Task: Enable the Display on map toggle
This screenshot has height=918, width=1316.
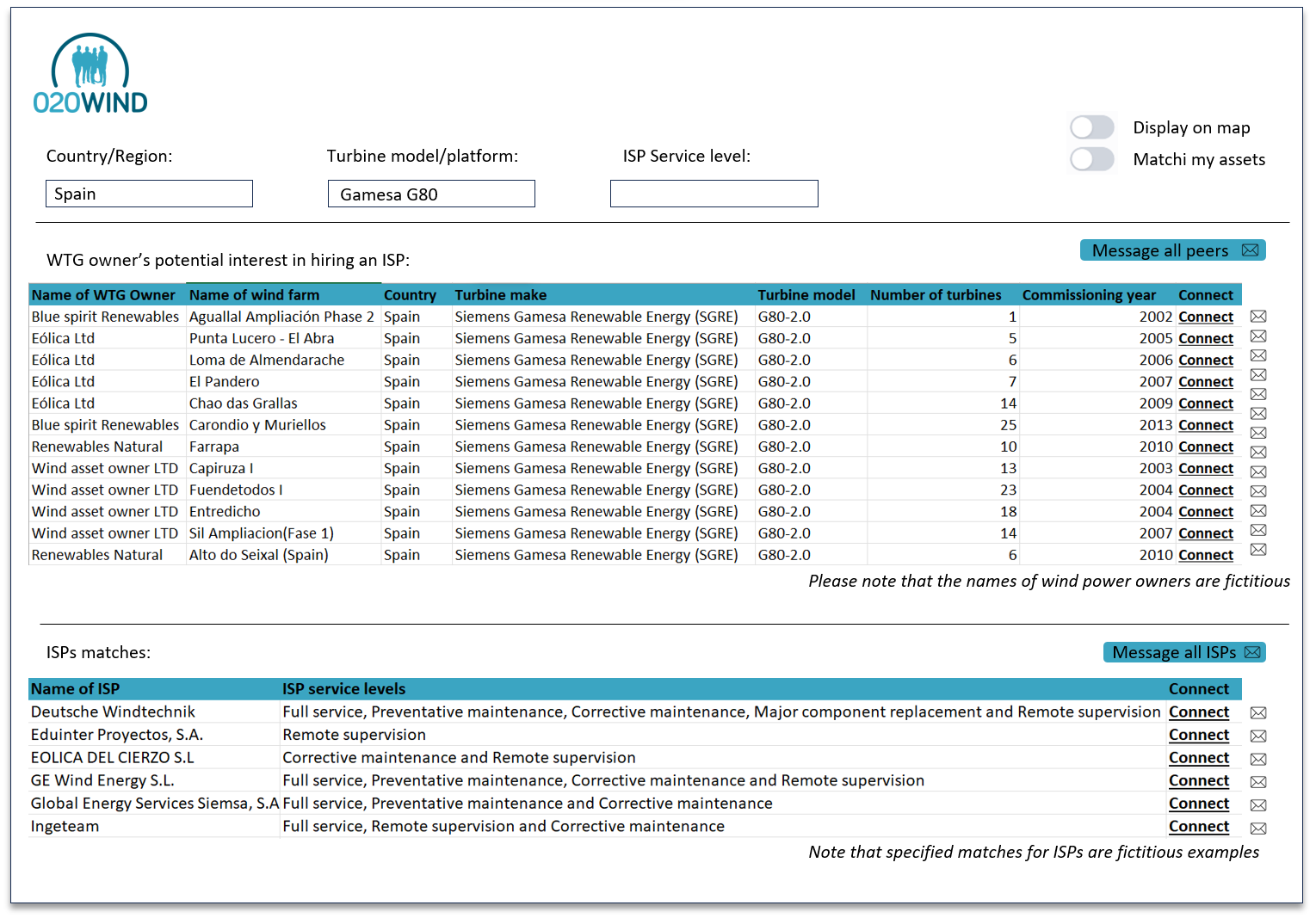Action: (x=1091, y=126)
